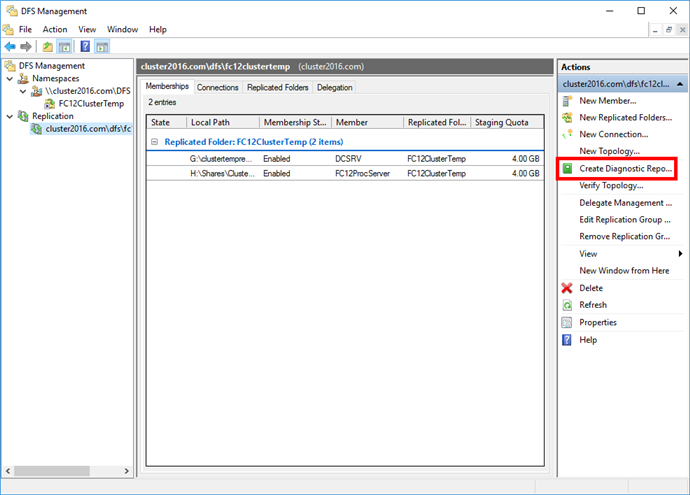Select the DCSRV member row
The image size is (690, 495).
pos(345,158)
